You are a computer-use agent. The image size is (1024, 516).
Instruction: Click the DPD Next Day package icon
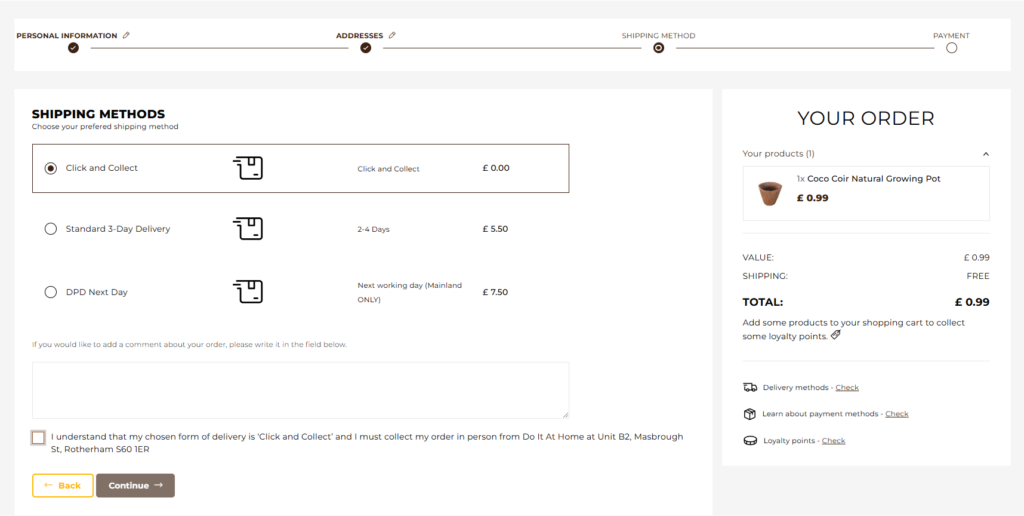coord(248,292)
